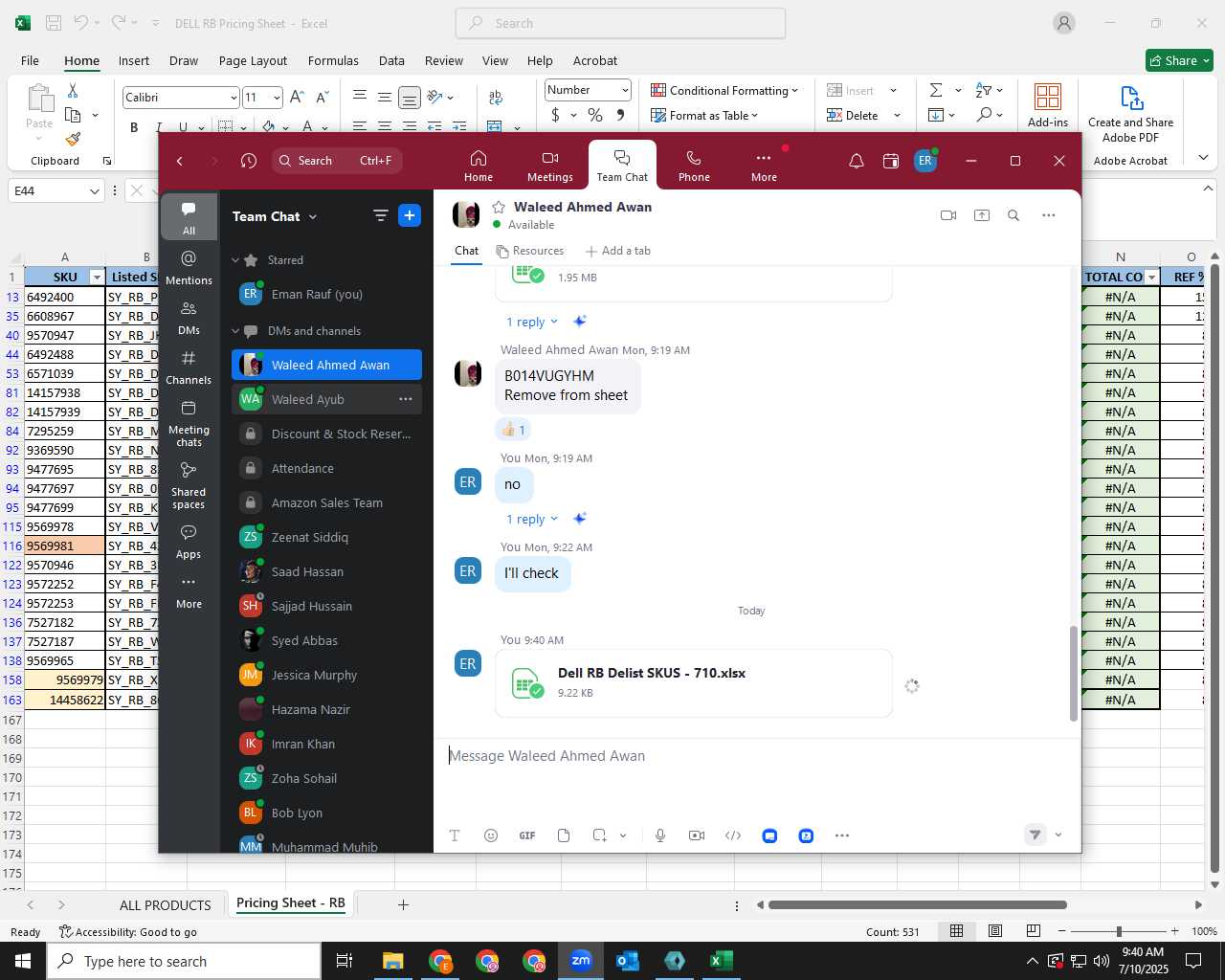
Task: Open Zoom Home tab
Action: (x=479, y=166)
